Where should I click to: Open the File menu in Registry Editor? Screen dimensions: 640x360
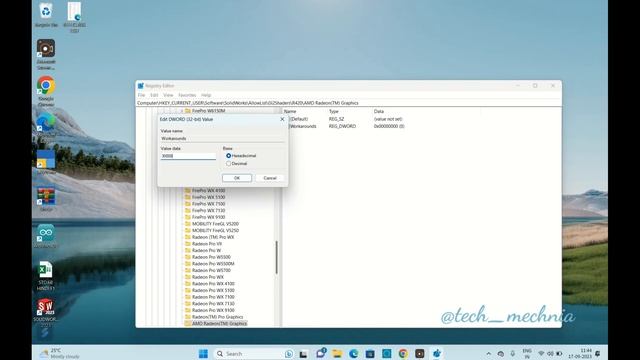tap(141, 95)
